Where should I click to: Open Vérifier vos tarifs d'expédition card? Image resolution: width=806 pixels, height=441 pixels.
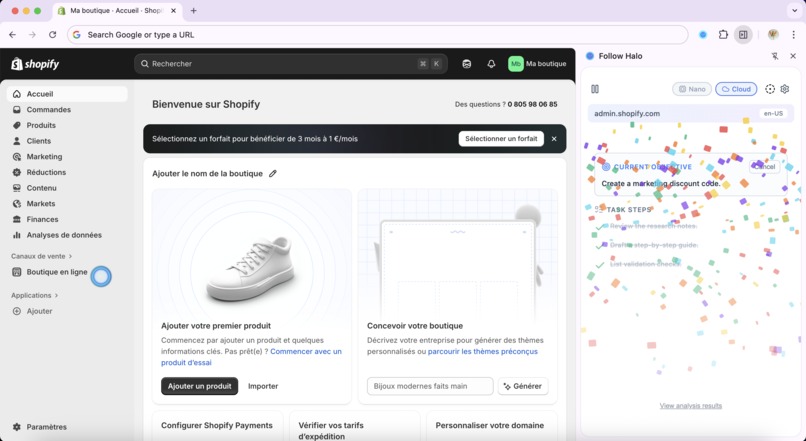tap(355, 426)
